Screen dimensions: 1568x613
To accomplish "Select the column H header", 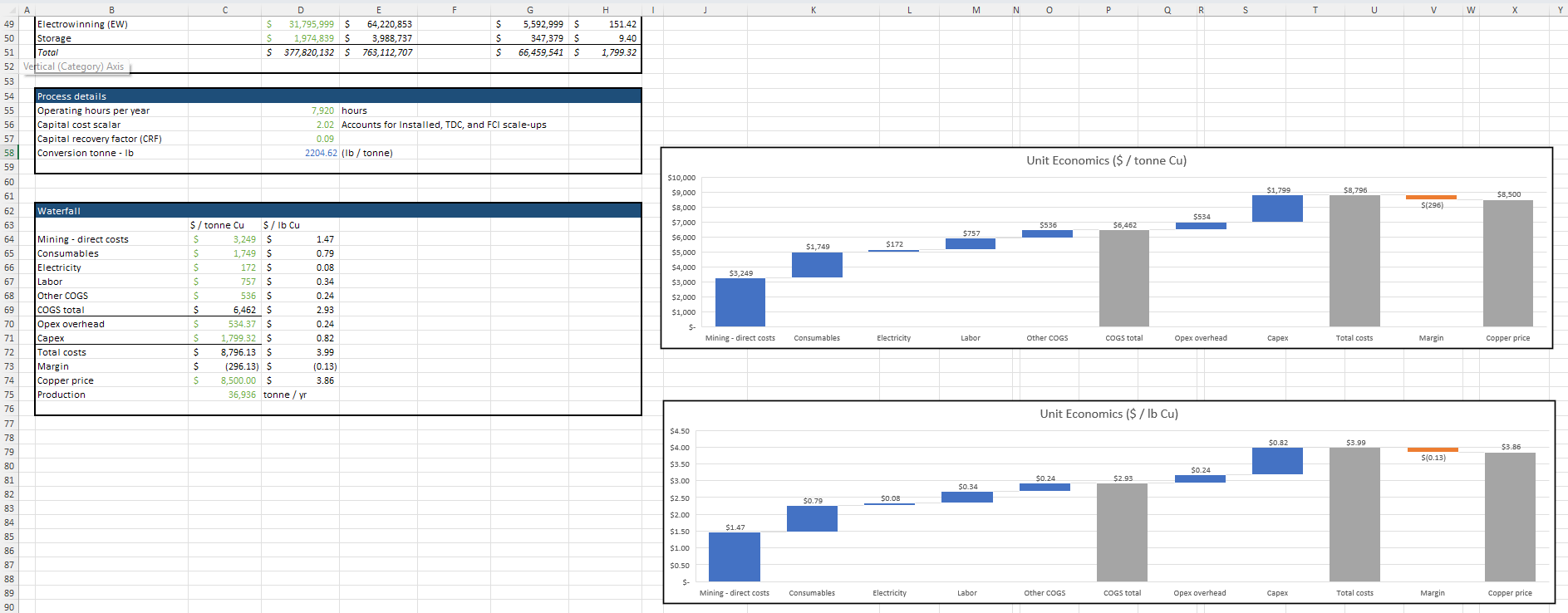I will coord(605,10).
